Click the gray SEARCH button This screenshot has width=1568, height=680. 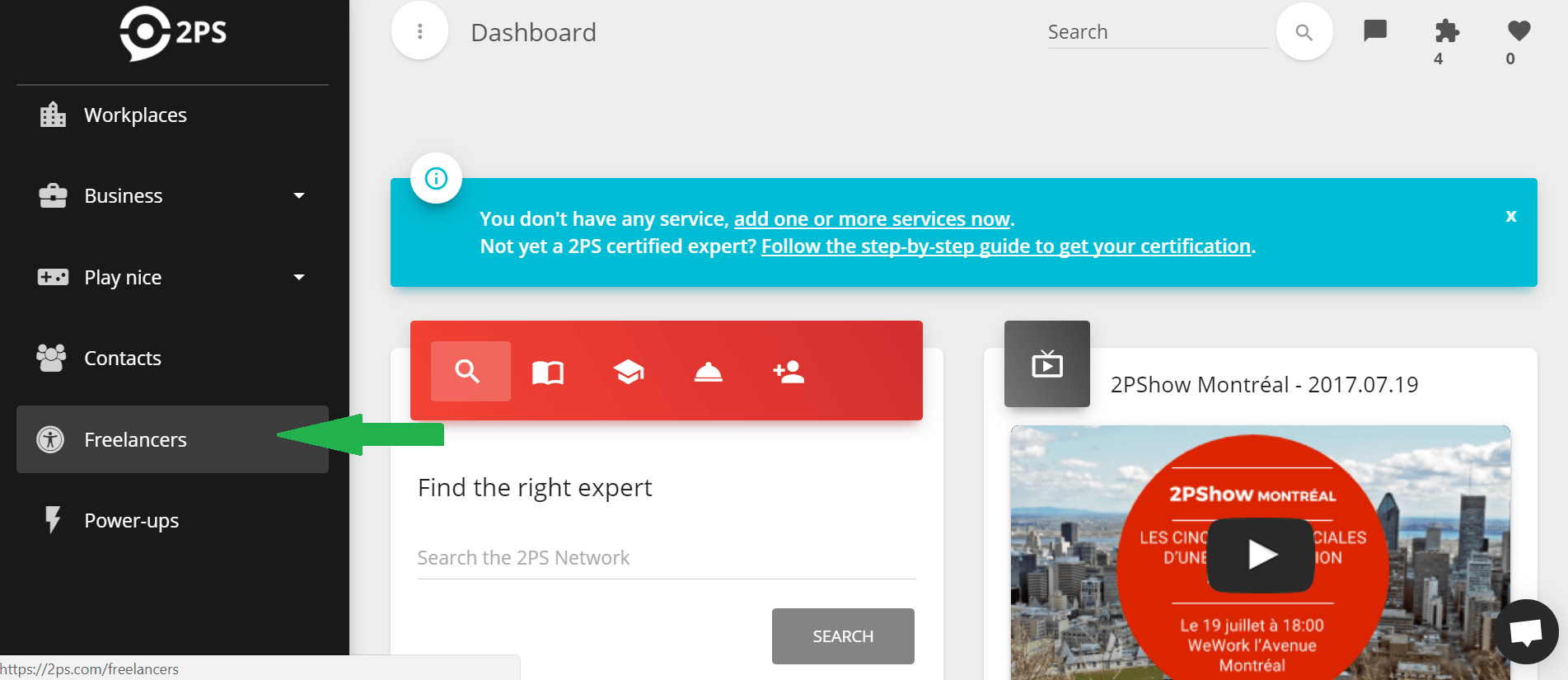[843, 636]
